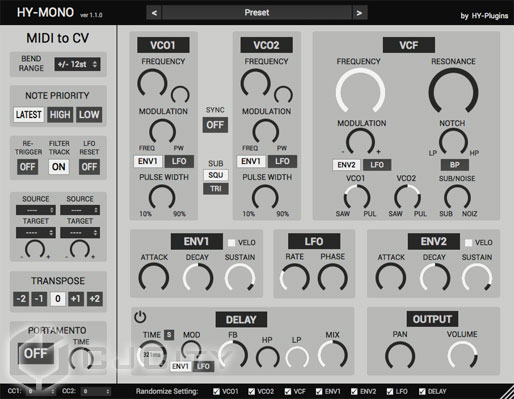This screenshot has width=514, height=399.
Task: Set transpose to 0
Action: pos(58,299)
